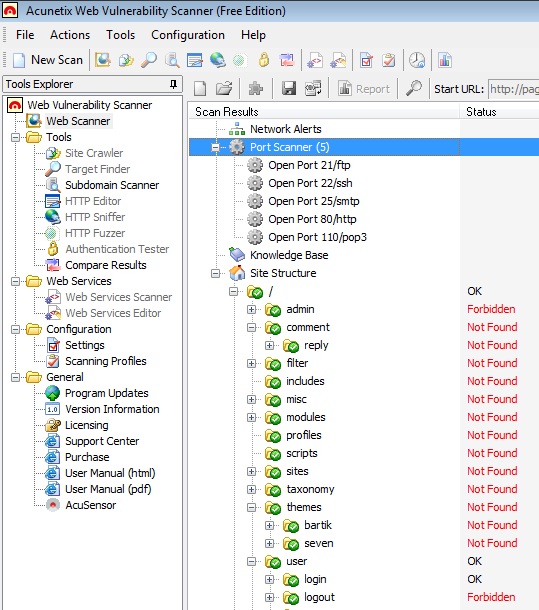Open Support Center link
The image size is (539, 610).
click(x=102, y=441)
